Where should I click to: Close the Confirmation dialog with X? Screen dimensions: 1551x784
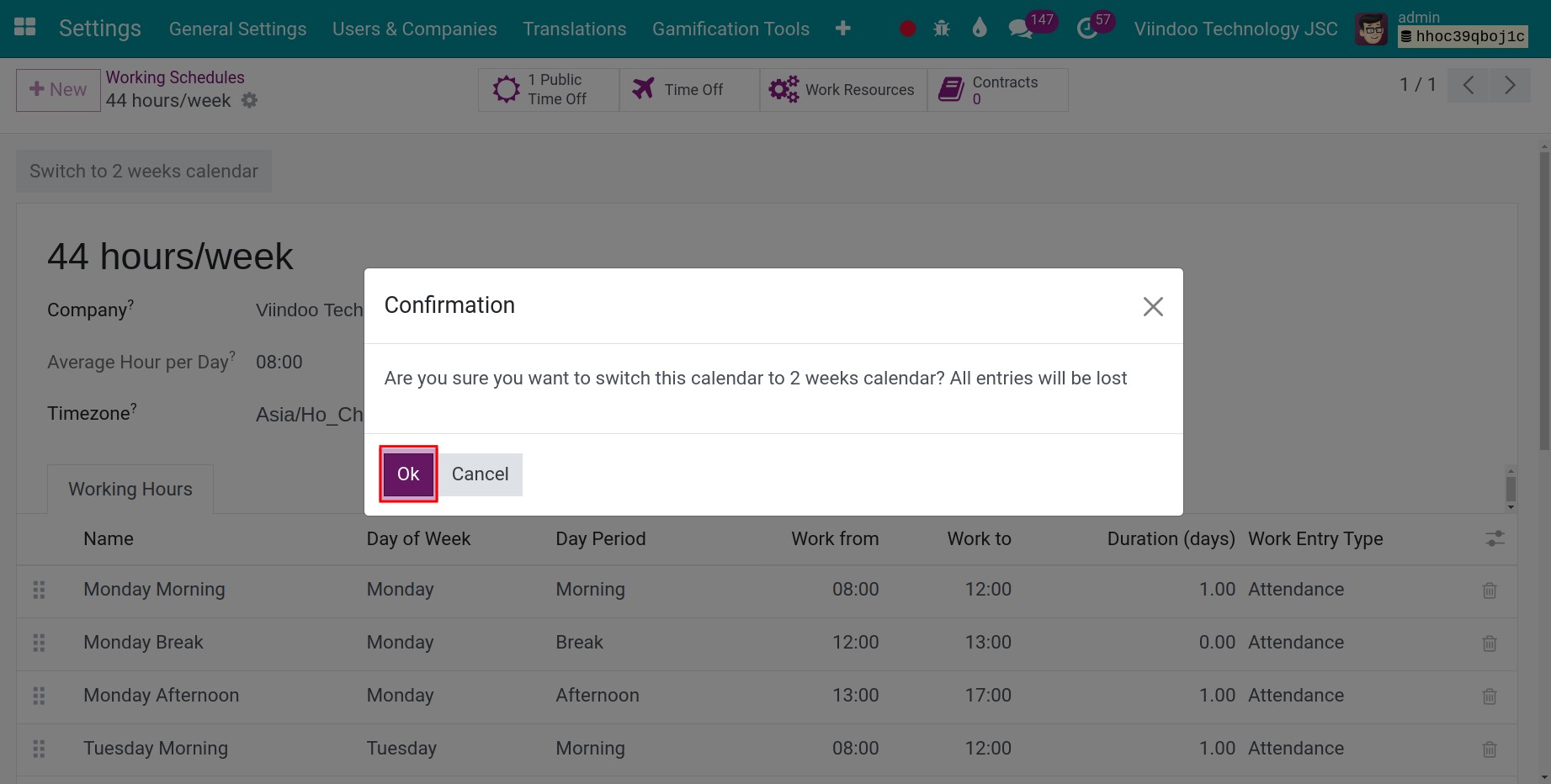pos(1153,306)
